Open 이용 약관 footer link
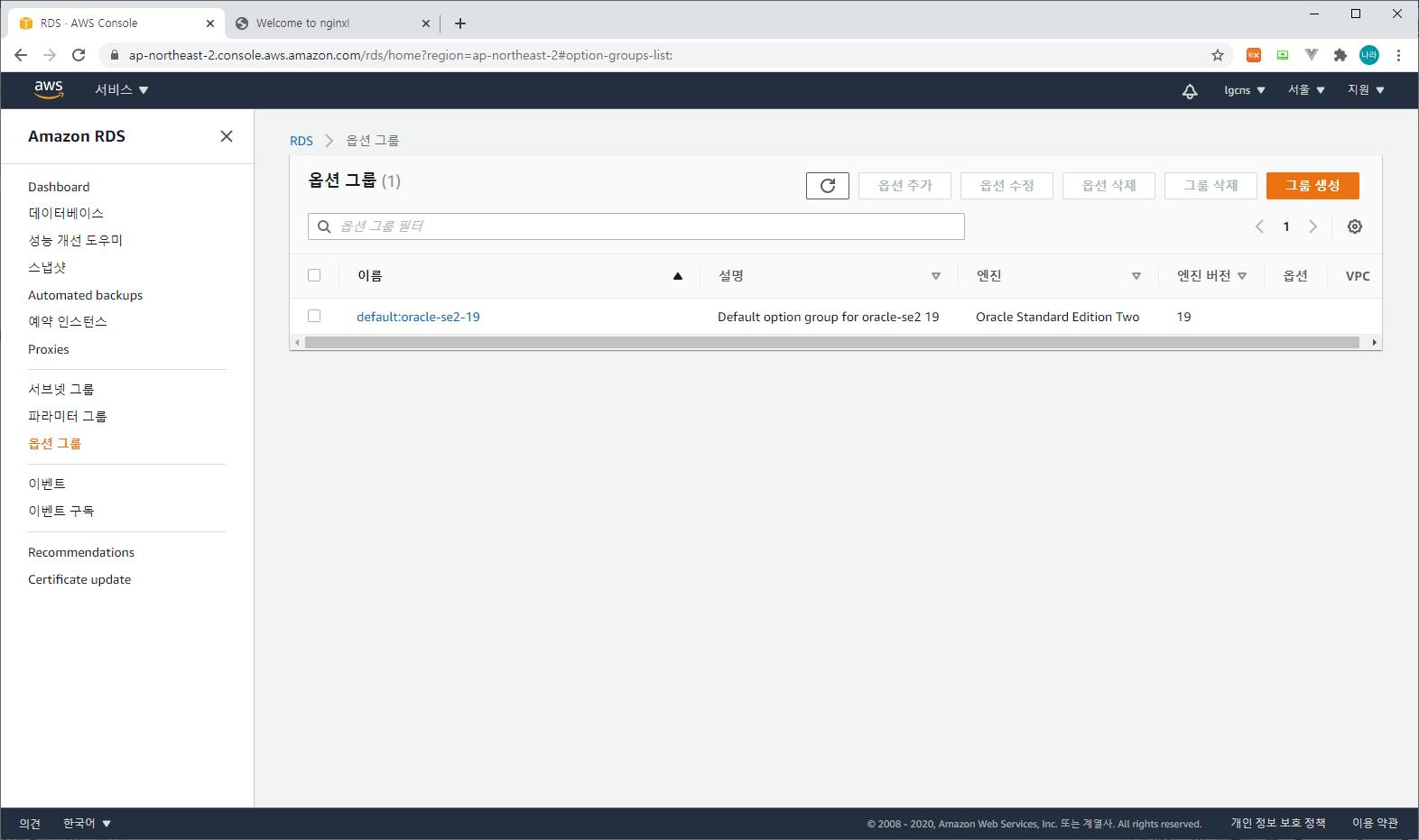 click(x=1375, y=823)
